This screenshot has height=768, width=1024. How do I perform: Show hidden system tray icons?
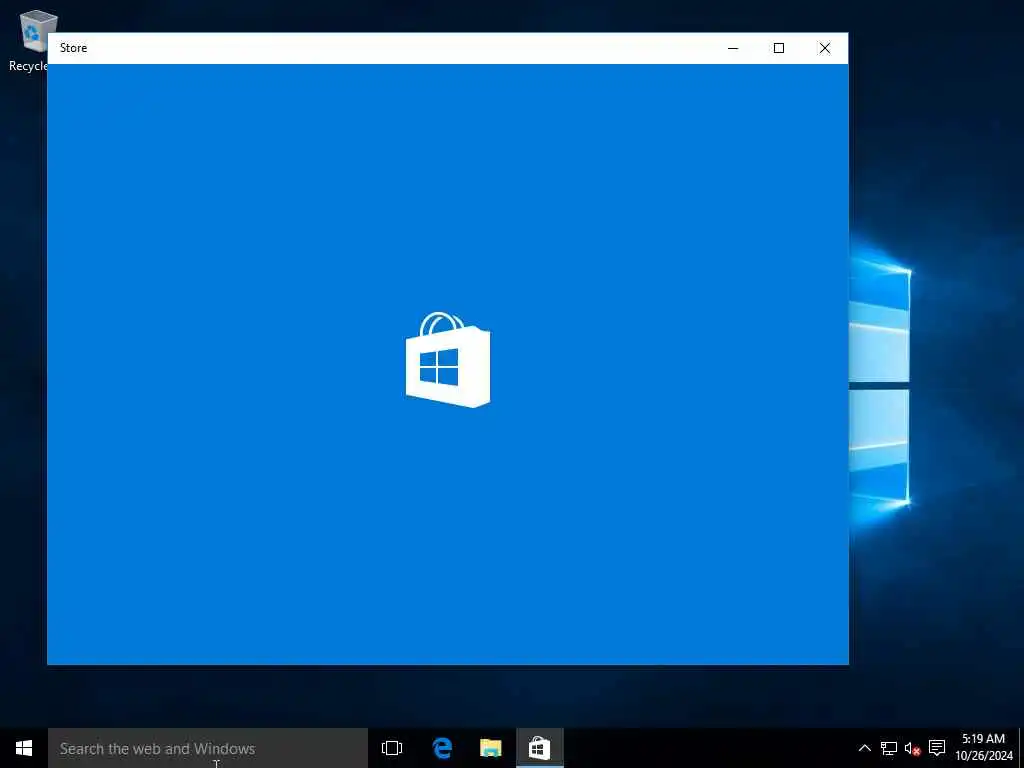pos(864,748)
